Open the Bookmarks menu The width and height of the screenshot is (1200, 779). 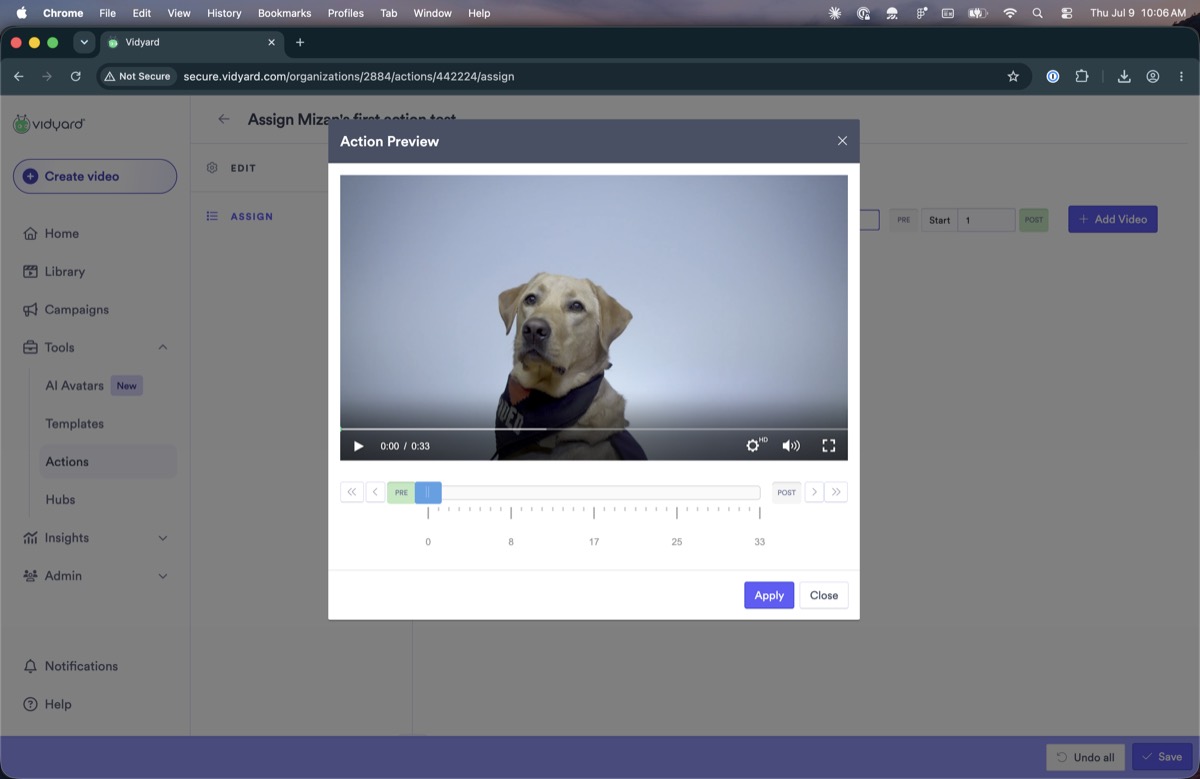click(x=284, y=13)
